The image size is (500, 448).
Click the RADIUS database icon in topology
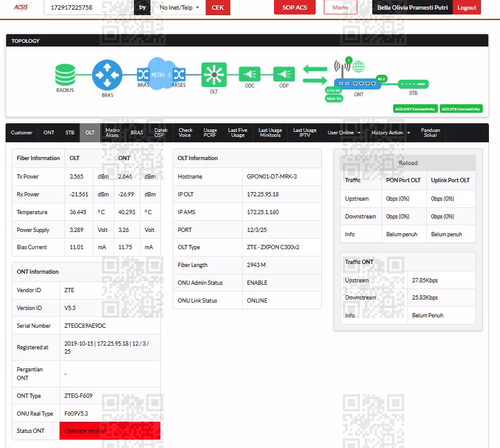[x=65, y=75]
